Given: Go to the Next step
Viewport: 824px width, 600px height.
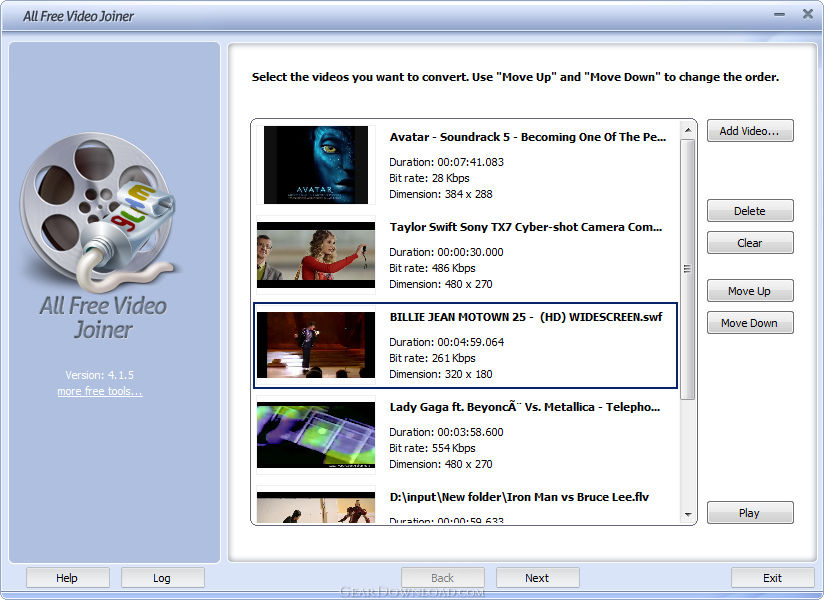Looking at the screenshot, I should [538, 578].
